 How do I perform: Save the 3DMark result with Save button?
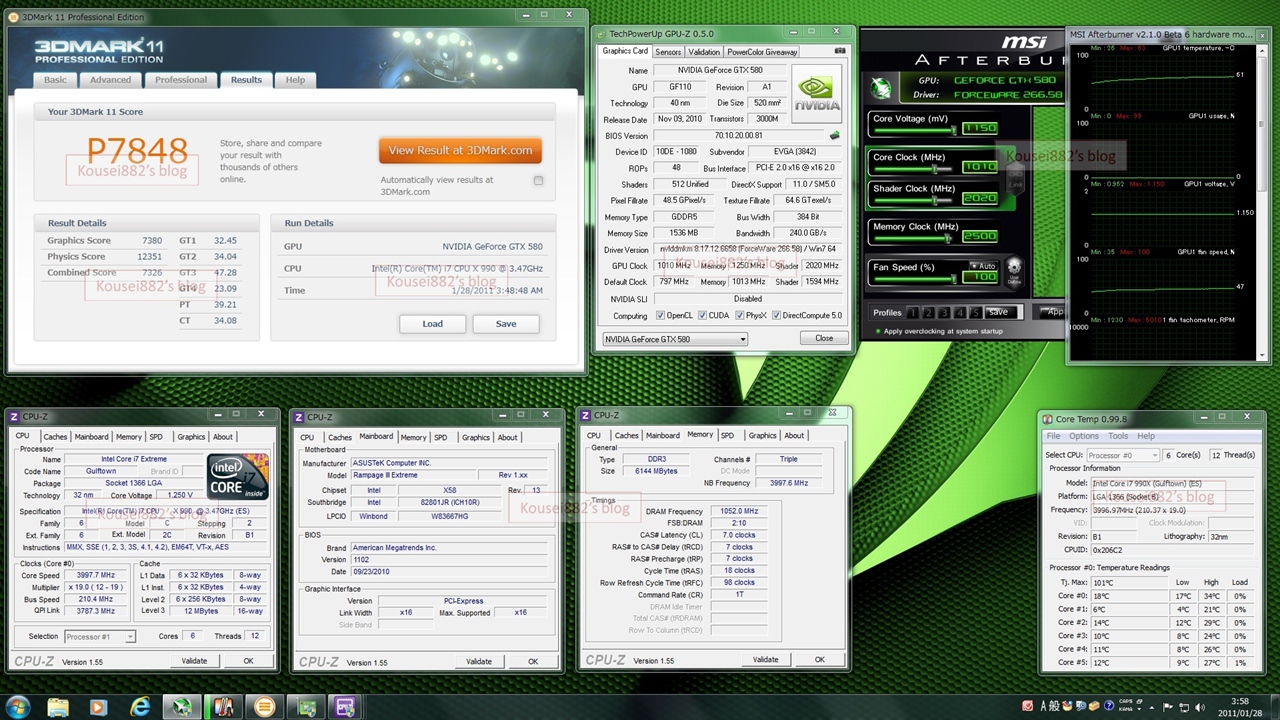(506, 324)
